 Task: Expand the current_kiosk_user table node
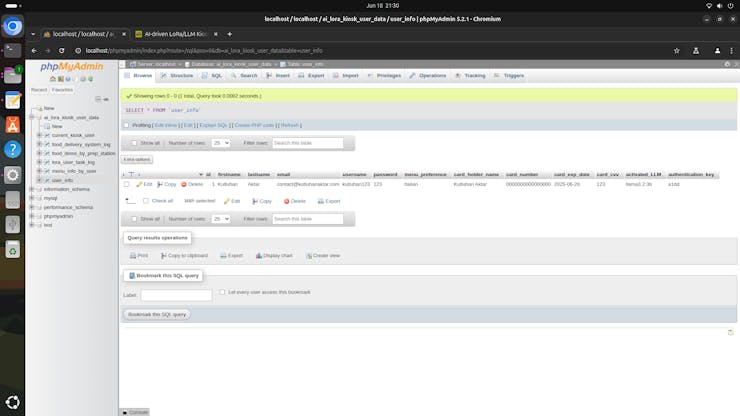[40, 135]
